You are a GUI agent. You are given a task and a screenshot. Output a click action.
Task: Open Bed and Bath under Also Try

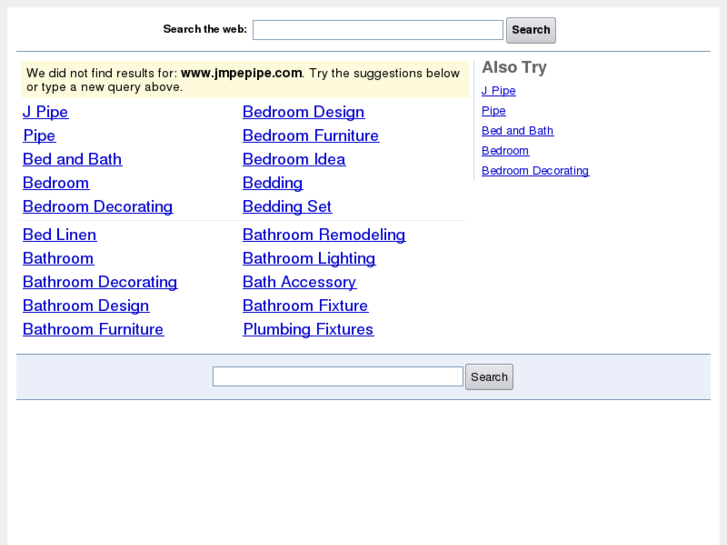click(517, 131)
